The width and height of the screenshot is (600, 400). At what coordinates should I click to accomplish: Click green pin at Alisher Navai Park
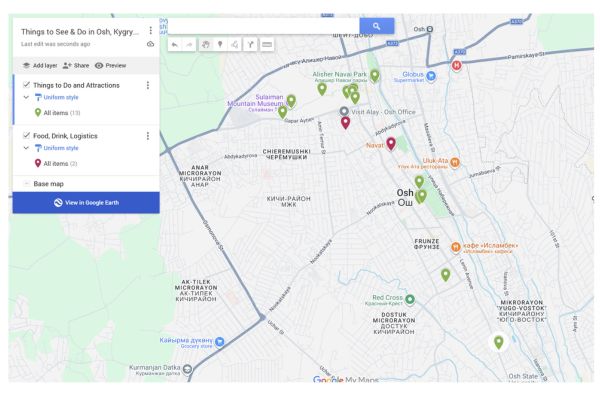(375, 76)
